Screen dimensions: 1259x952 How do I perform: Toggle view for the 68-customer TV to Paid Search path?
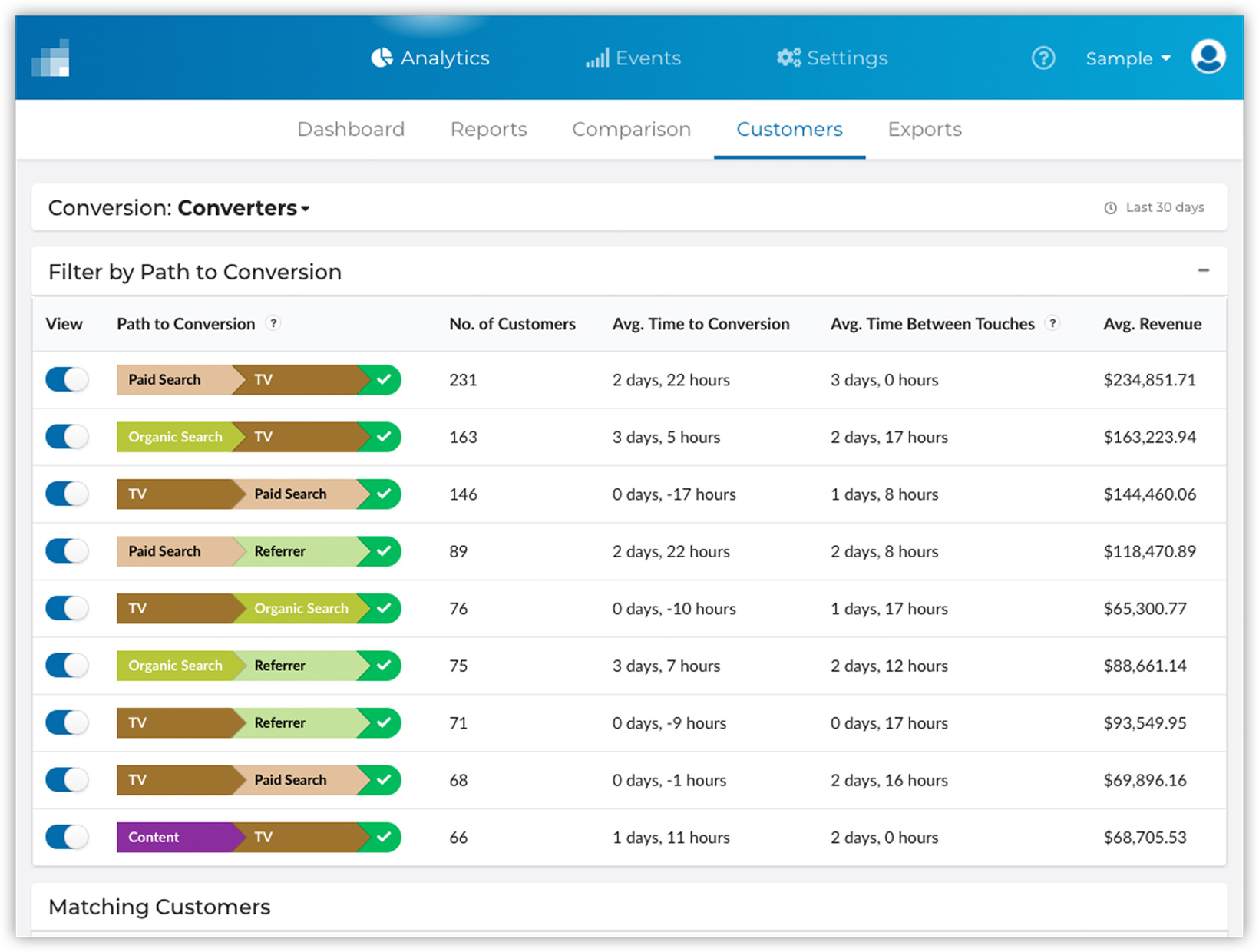pos(67,780)
